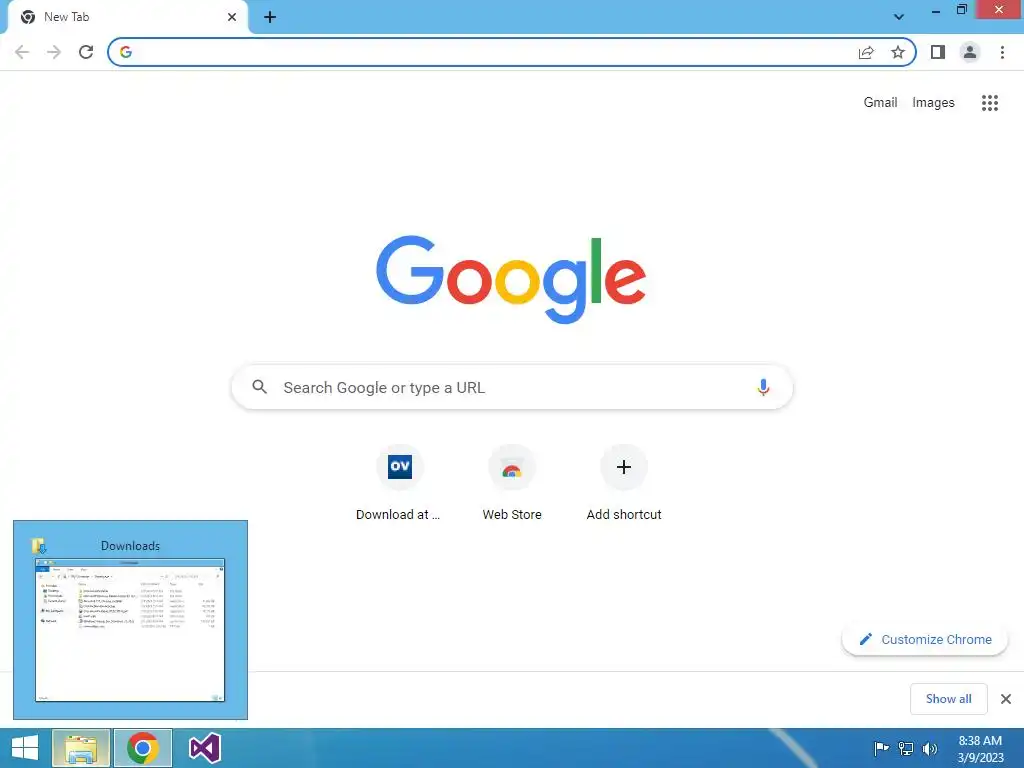
Task: Reload the current page
Action: pyautogui.click(x=86, y=52)
